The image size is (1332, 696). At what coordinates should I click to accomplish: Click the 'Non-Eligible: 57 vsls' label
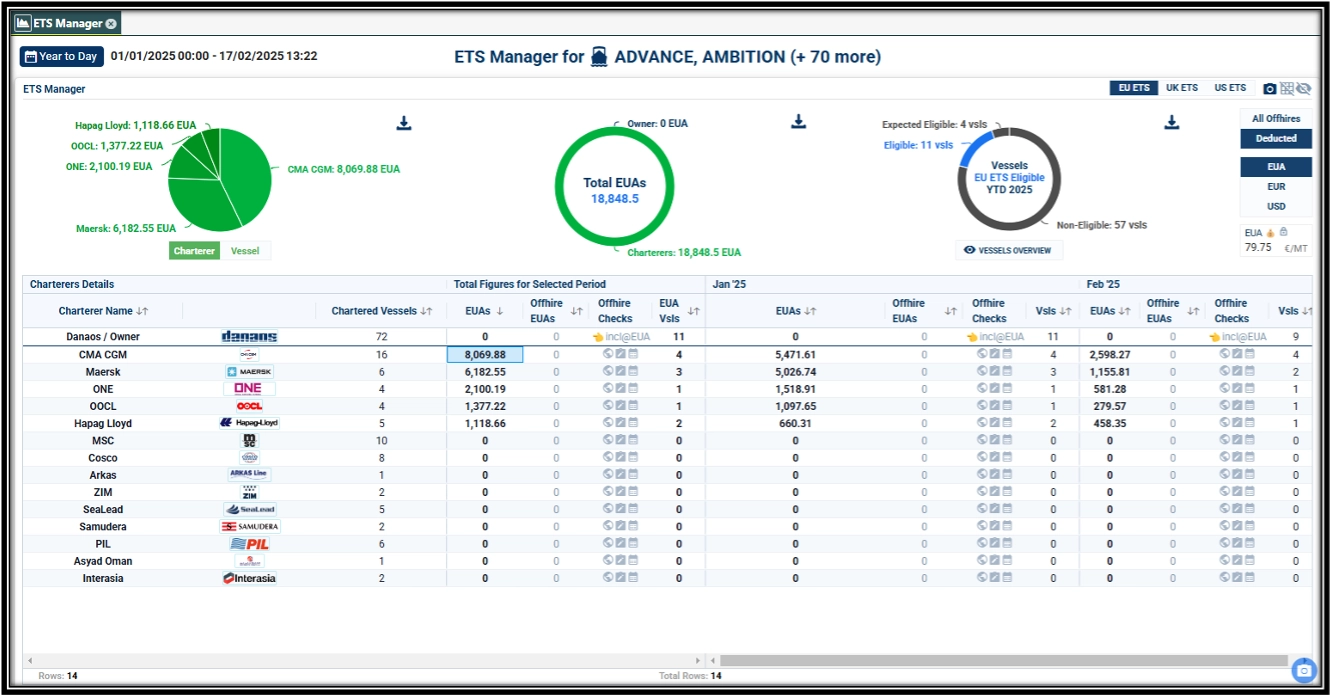(x=1102, y=225)
